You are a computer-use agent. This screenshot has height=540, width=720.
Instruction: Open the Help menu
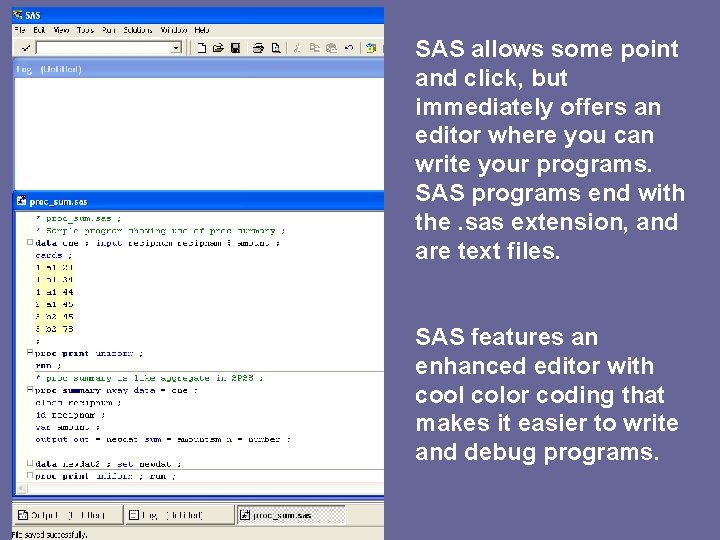tap(202, 30)
